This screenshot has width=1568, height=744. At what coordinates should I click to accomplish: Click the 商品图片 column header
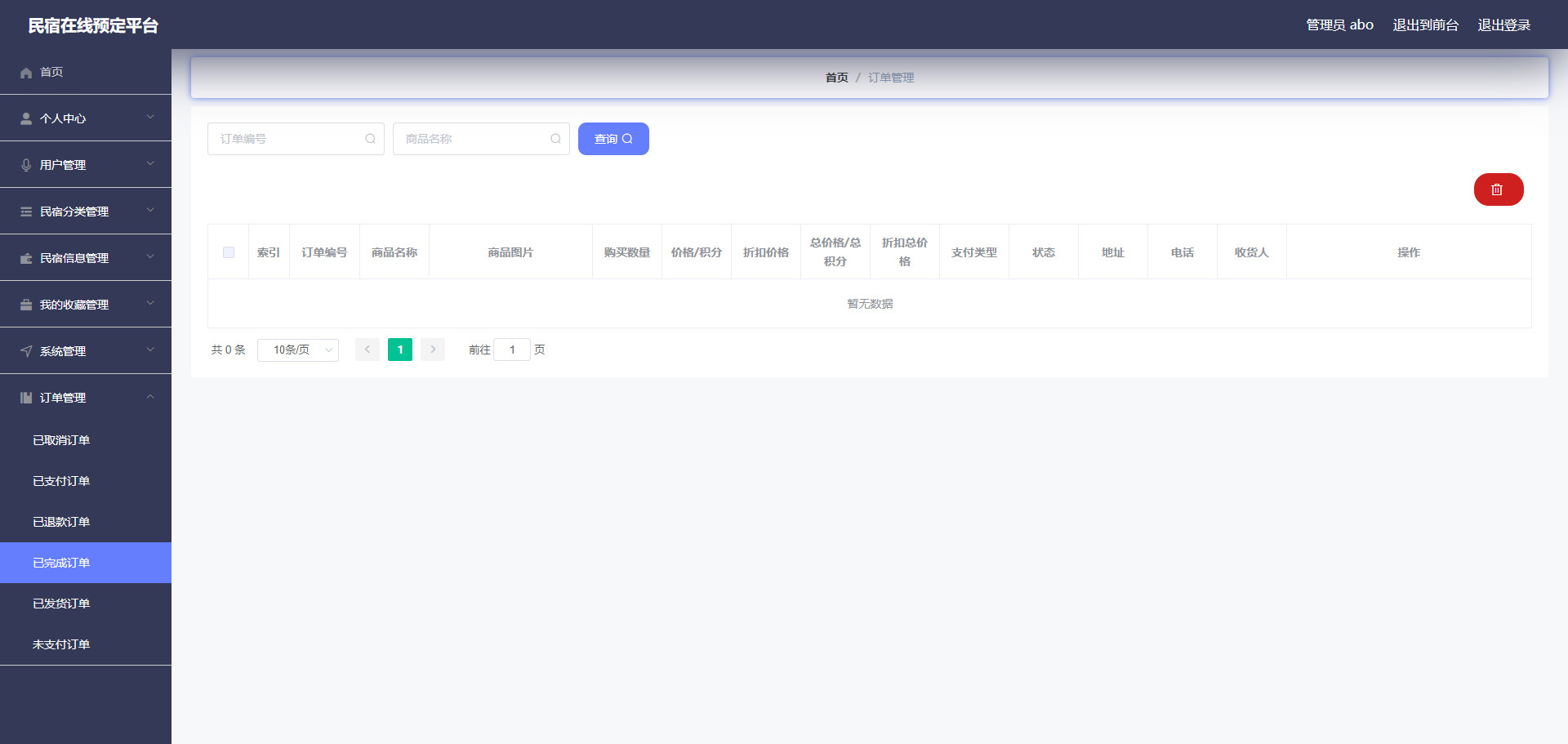click(510, 252)
